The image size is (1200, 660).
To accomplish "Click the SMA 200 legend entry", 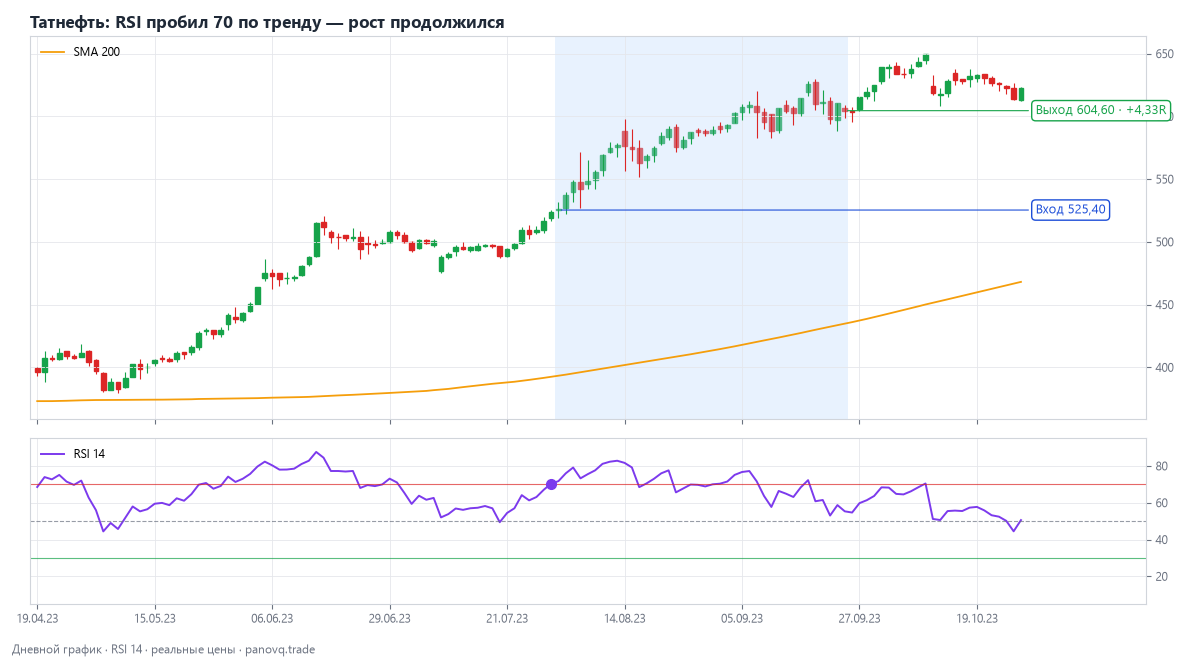I will pyautogui.click(x=80, y=52).
